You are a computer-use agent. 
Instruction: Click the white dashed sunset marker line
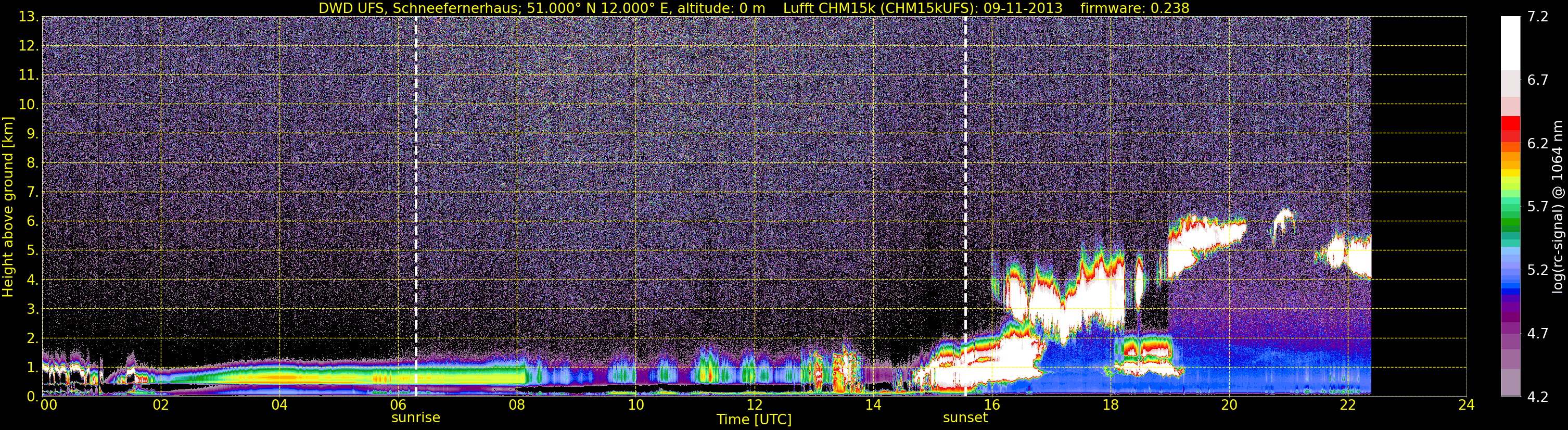(x=965, y=207)
